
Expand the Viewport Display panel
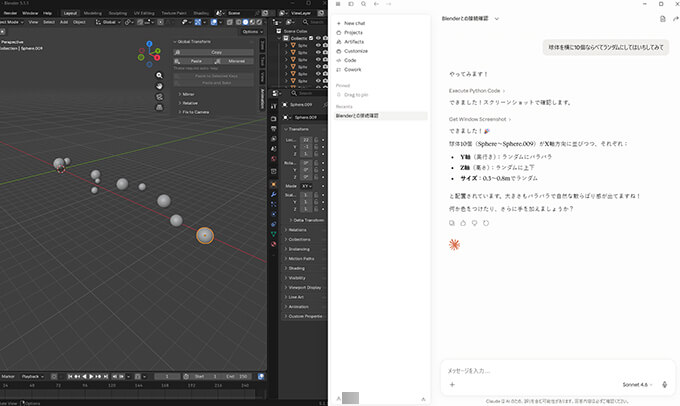pos(302,287)
